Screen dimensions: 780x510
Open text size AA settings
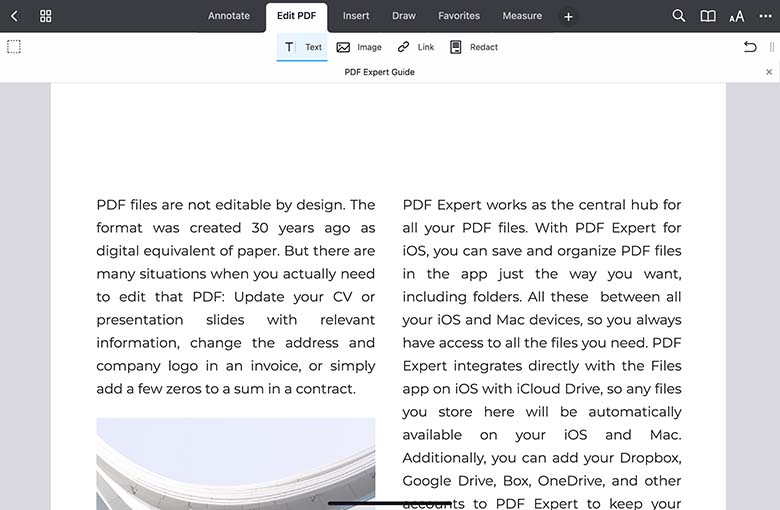[x=737, y=16]
